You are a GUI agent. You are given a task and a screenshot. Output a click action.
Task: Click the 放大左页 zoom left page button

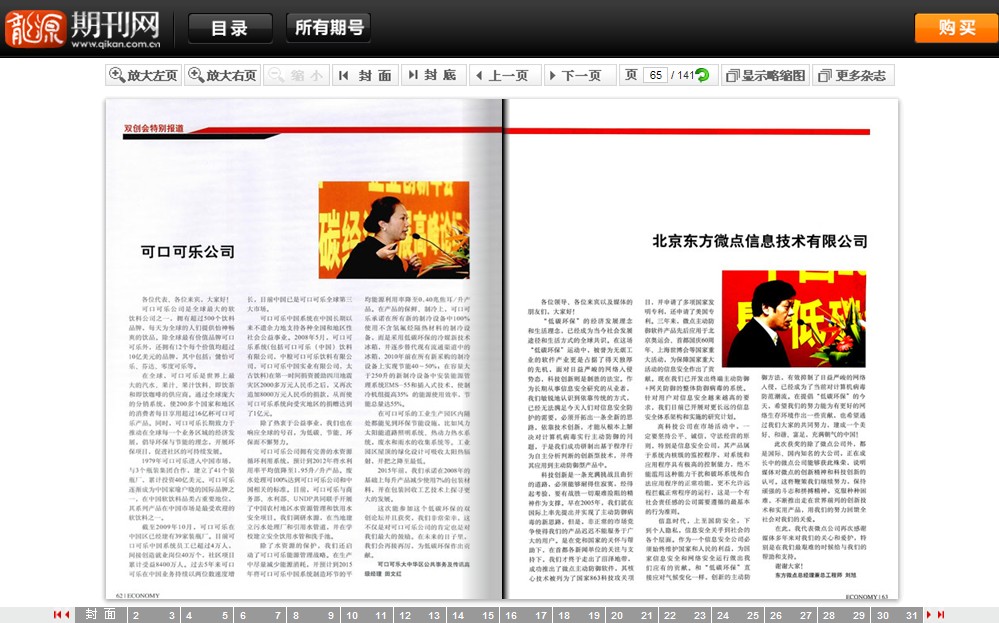click(x=143, y=75)
